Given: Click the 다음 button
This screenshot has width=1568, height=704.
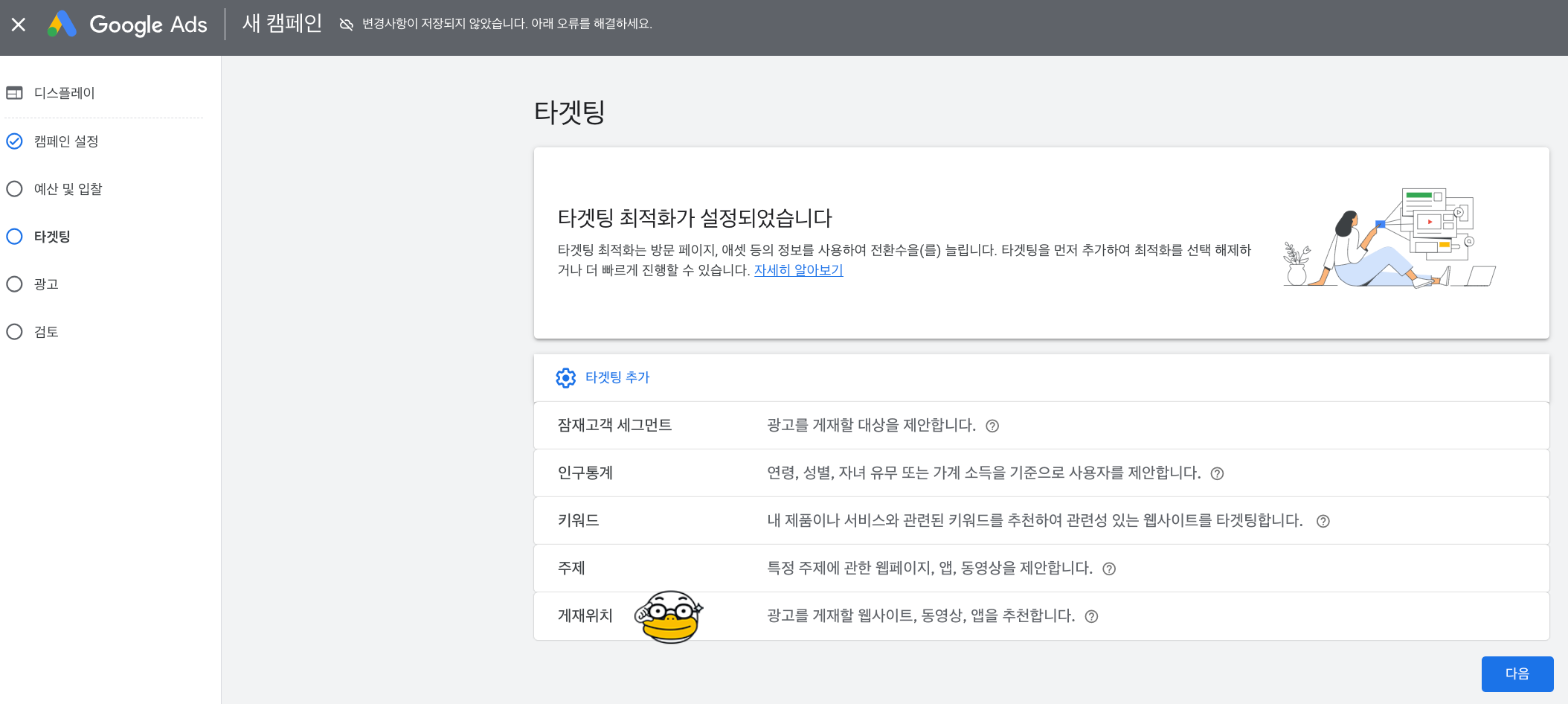Looking at the screenshot, I should pyautogui.click(x=1517, y=673).
